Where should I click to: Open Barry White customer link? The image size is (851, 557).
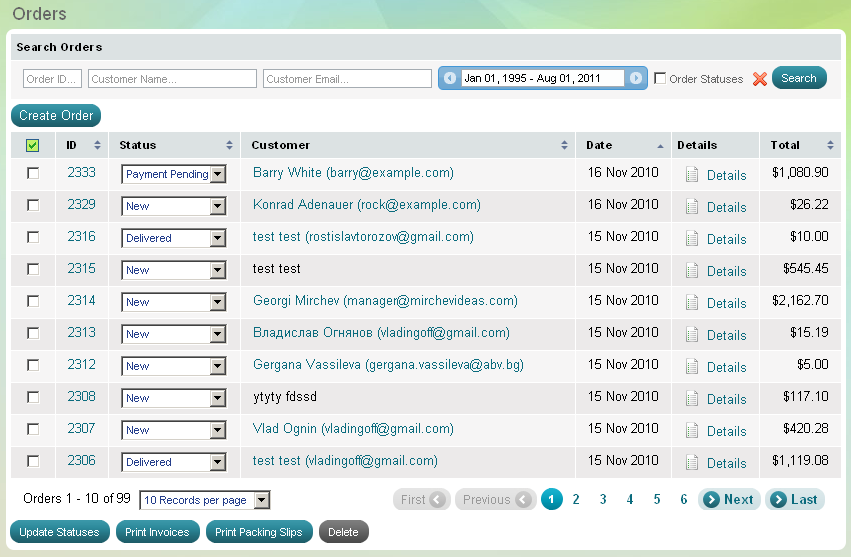point(353,173)
